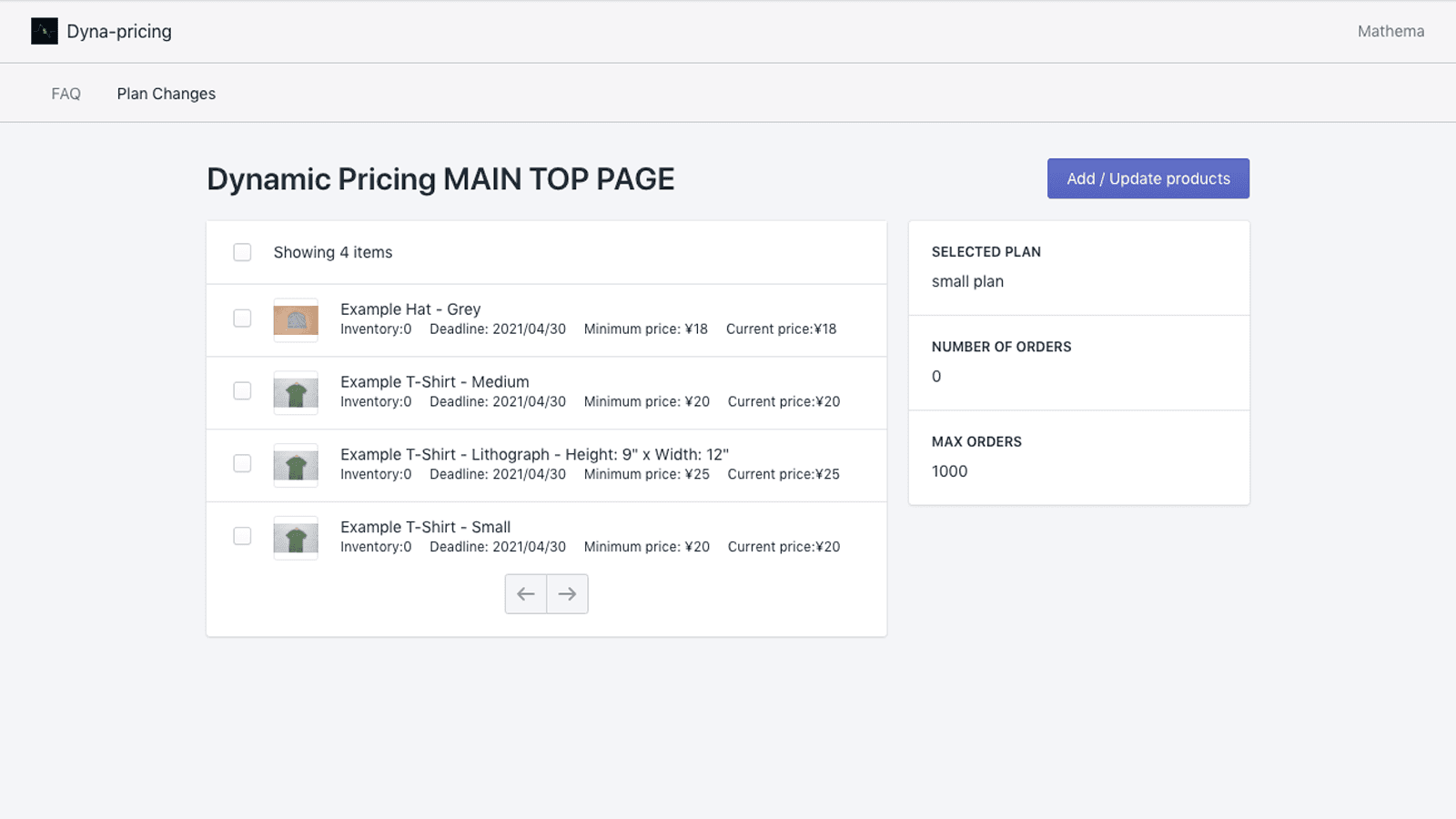Viewport: 1456px width, 819px height.
Task: Toggle the select-all checkbox beside Showing 4 items
Action: point(242,252)
